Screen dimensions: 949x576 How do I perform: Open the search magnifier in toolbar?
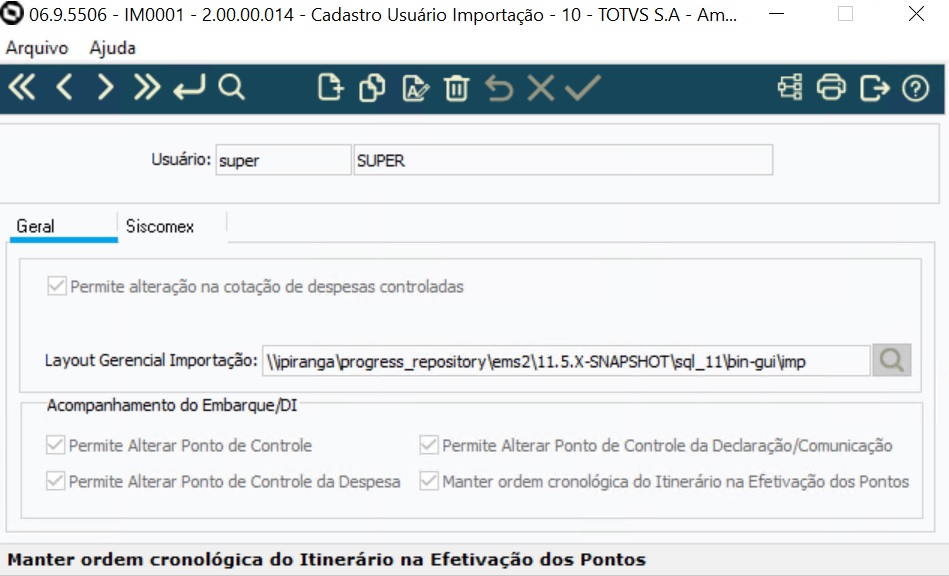coord(231,88)
